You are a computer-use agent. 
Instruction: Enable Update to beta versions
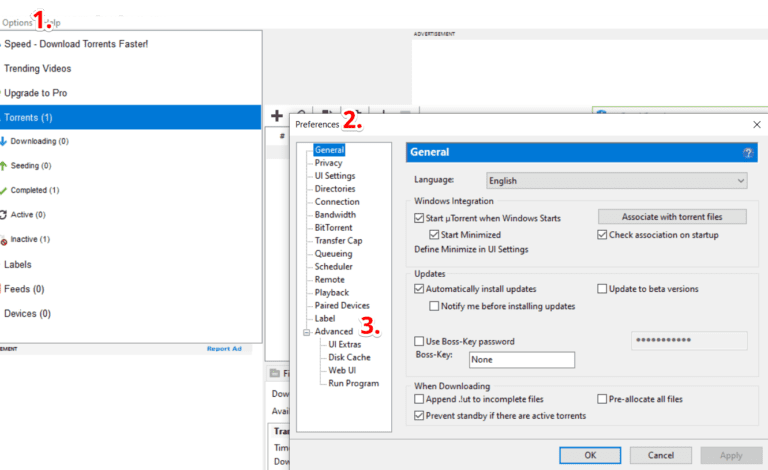(602, 289)
